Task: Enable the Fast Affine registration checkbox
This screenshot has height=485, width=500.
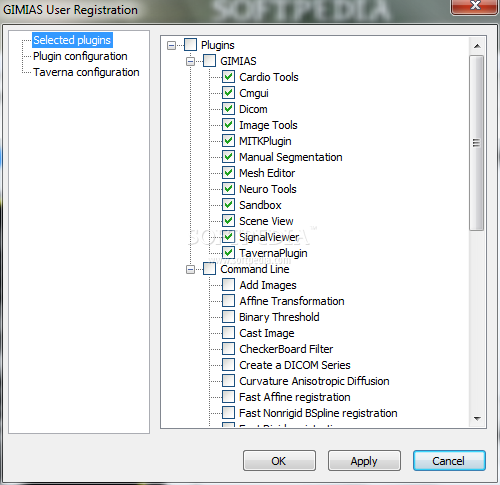Action: 228,397
